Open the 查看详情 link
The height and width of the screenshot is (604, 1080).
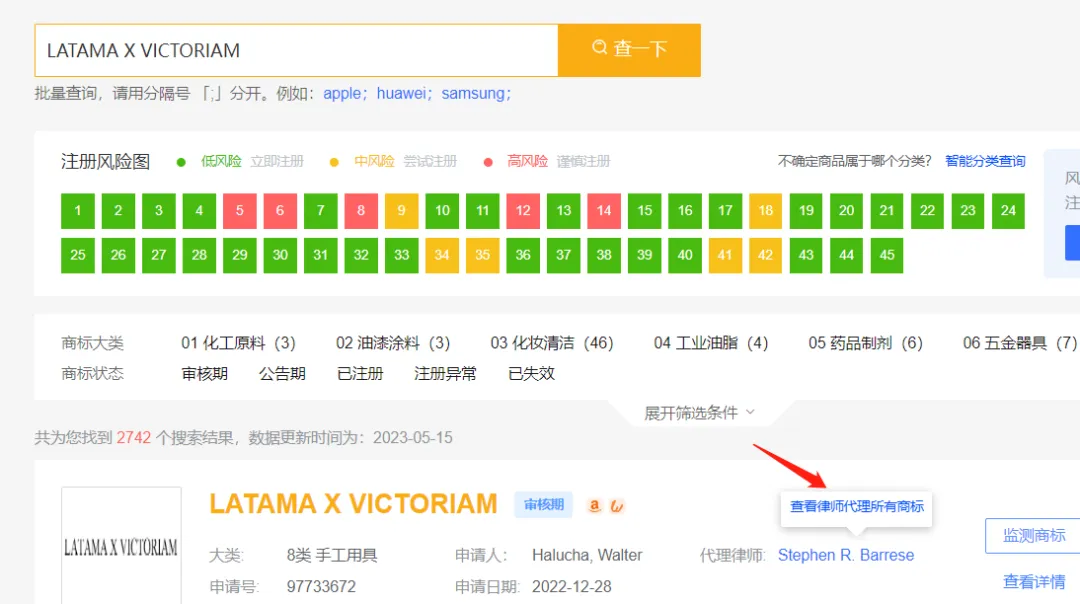click(1034, 582)
